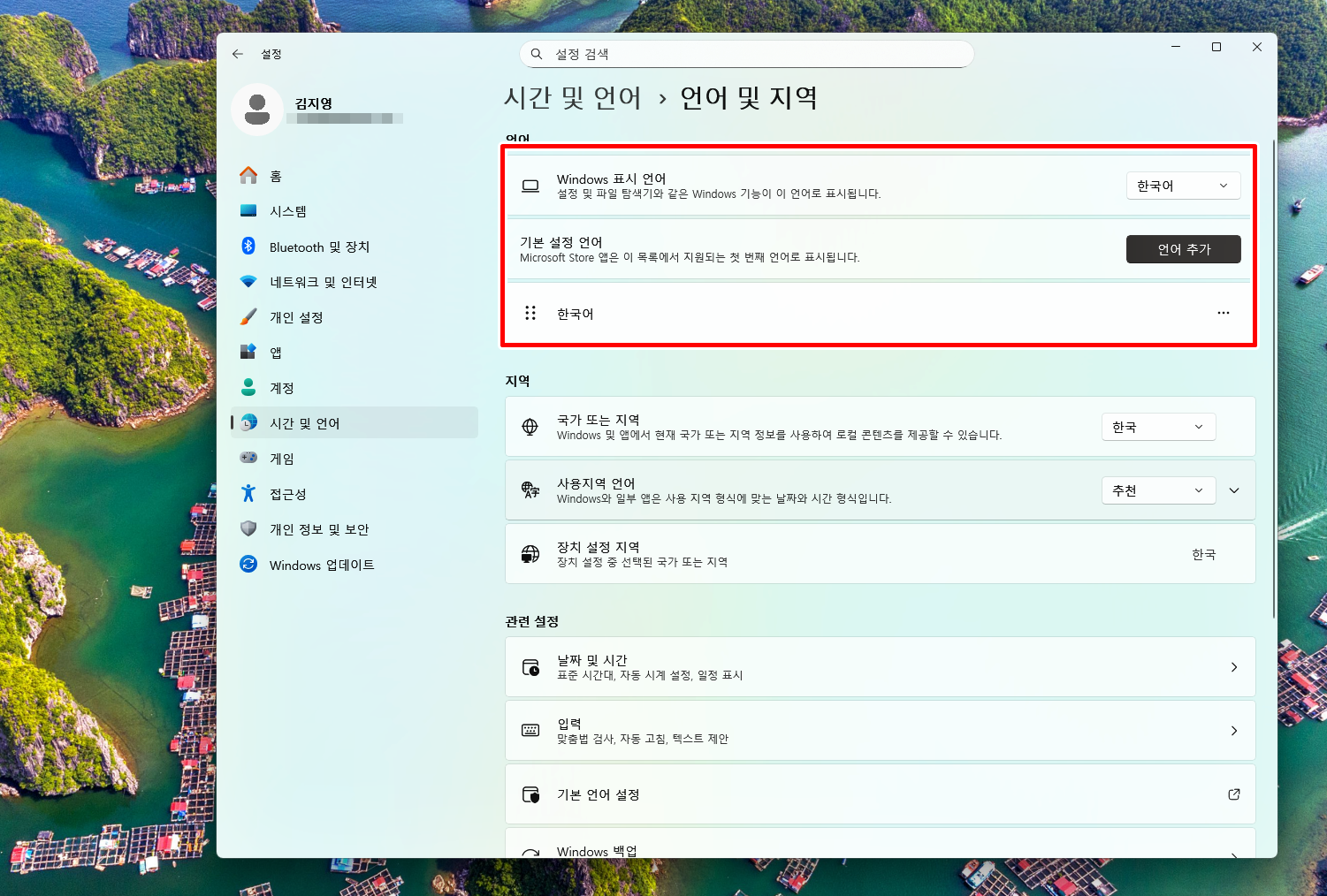
Task: Open 입력 settings via its chevron
Action: pyautogui.click(x=1234, y=731)
